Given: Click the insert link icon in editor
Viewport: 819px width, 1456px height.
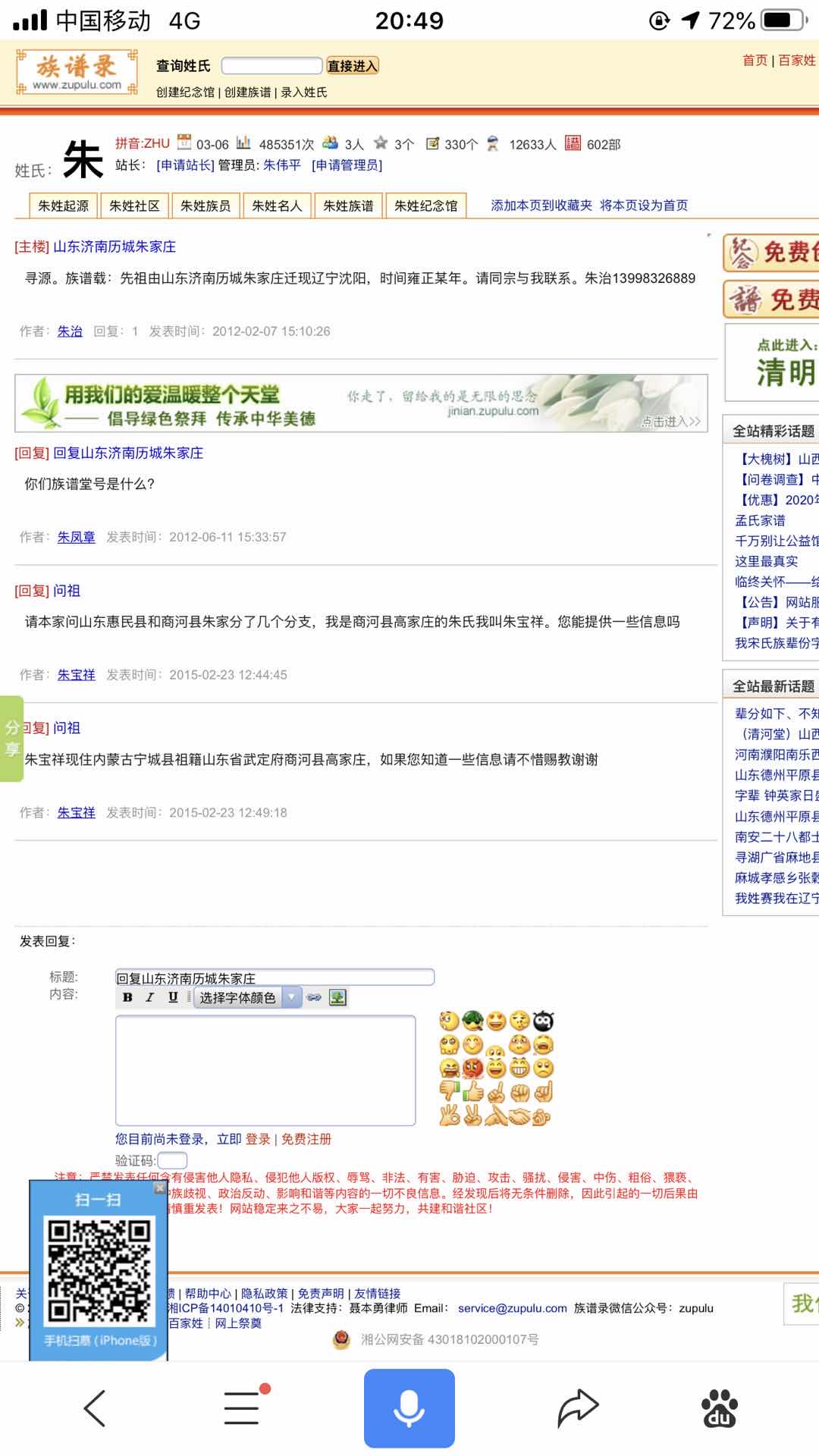Looking at the screenshot, I should (314, 998).
